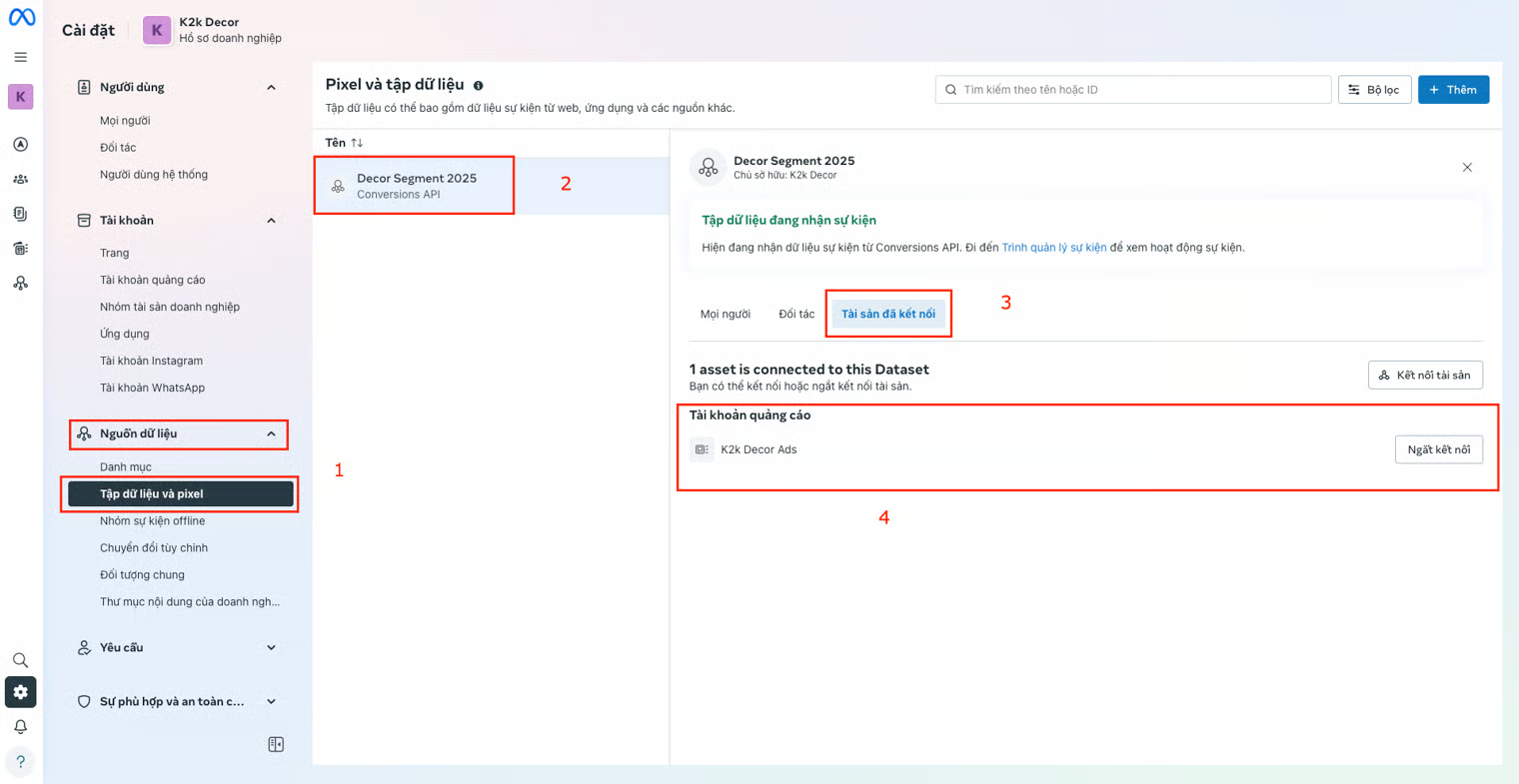Screen dimensions: 1519x784
Task: Expand Sự phù hợp và an toàn section
Action: click(x=271, y=702)
